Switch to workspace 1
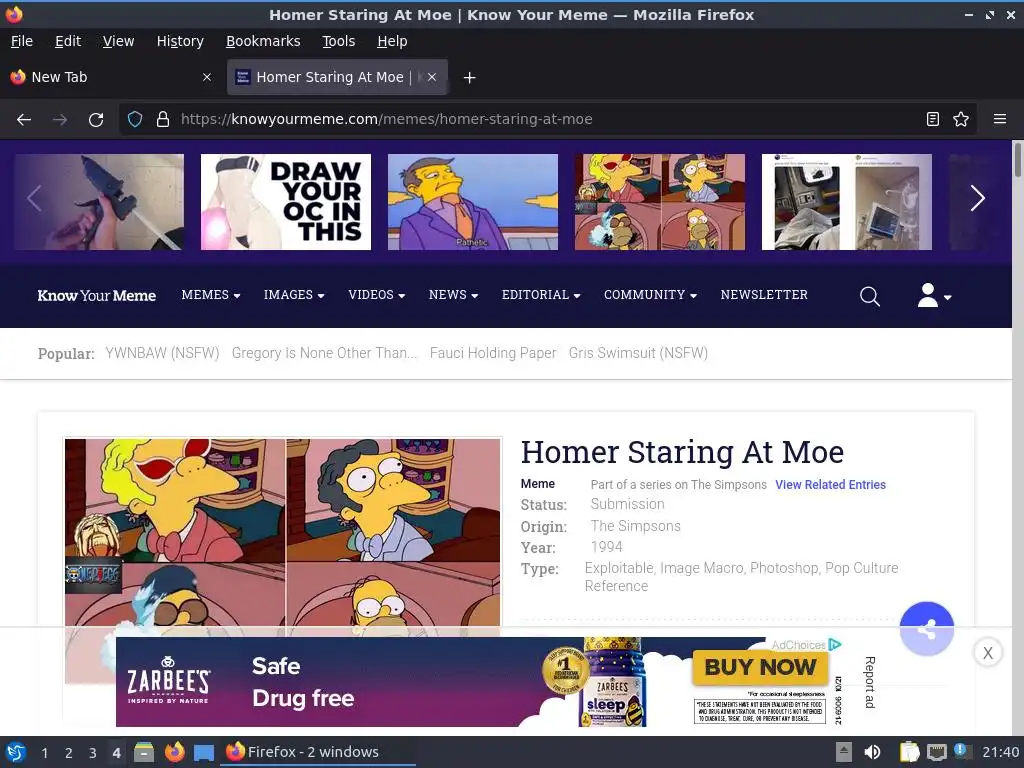The image size is (1024, 768). [44, 753]
